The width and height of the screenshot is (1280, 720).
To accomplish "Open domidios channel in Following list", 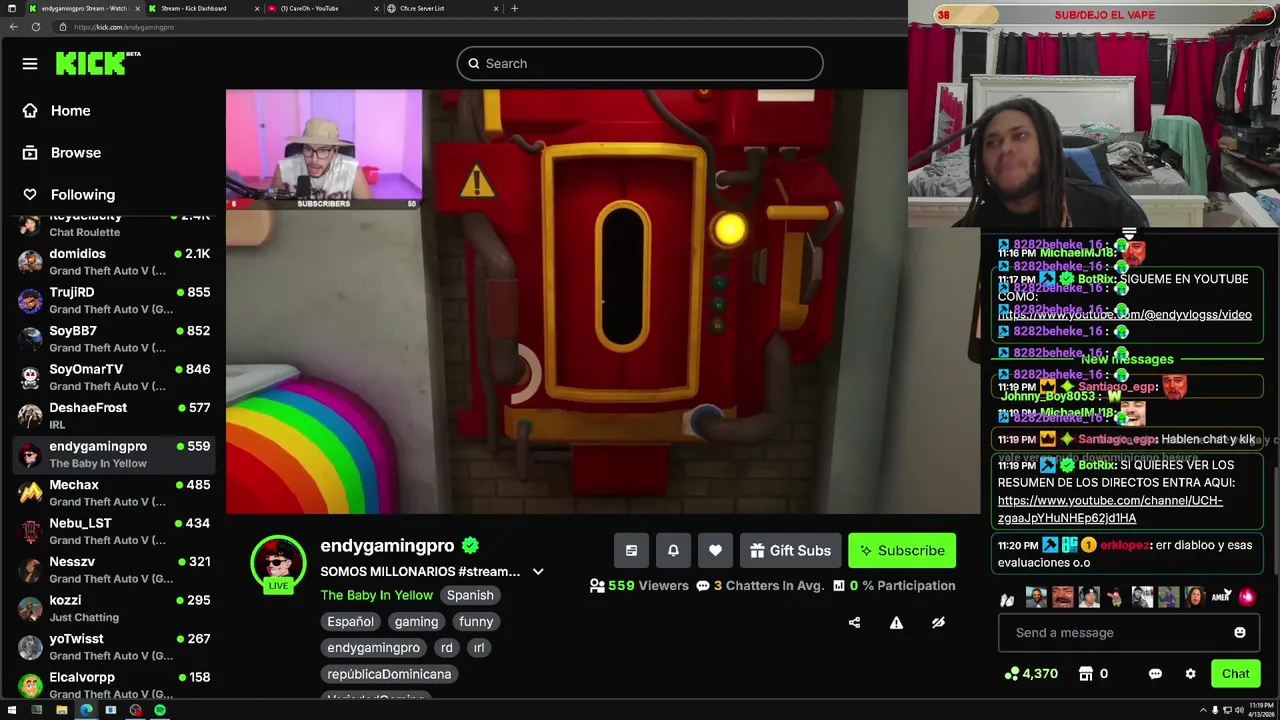I will pos(115,262).
